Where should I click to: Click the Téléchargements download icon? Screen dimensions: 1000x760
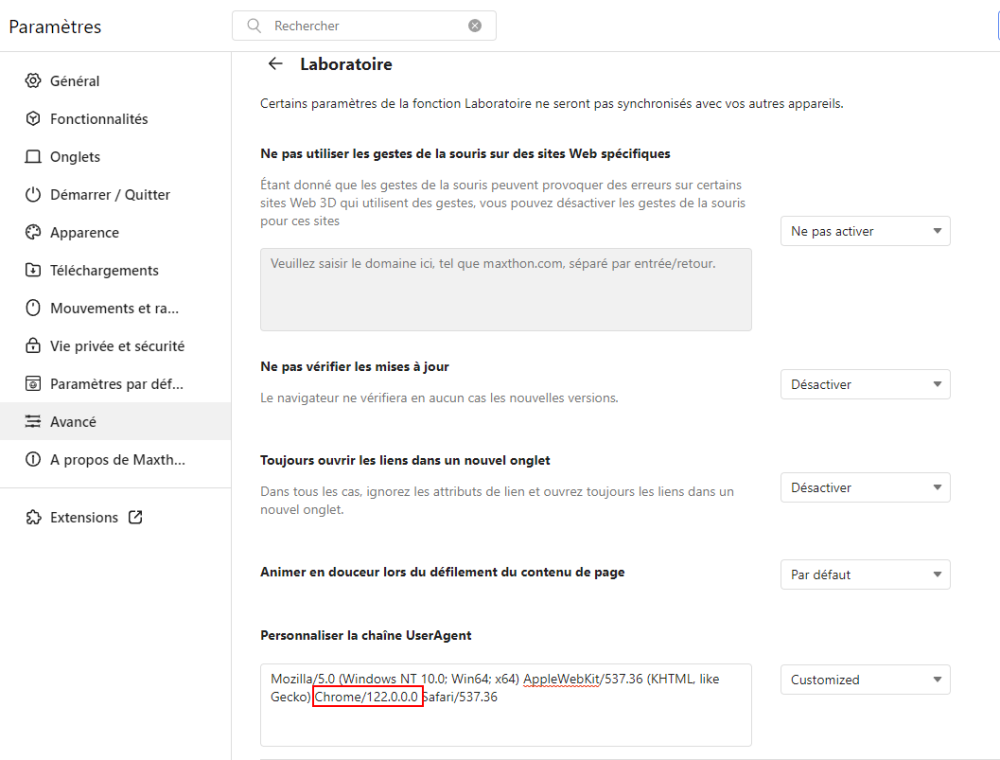[33, 271]
